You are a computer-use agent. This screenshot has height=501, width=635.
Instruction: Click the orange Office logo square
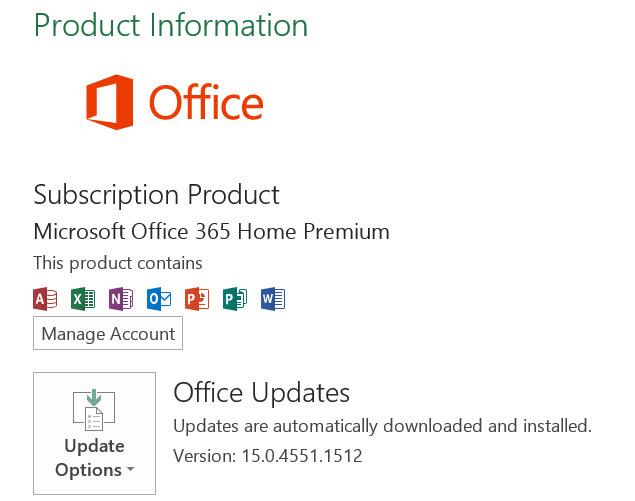tap(110, 102)
